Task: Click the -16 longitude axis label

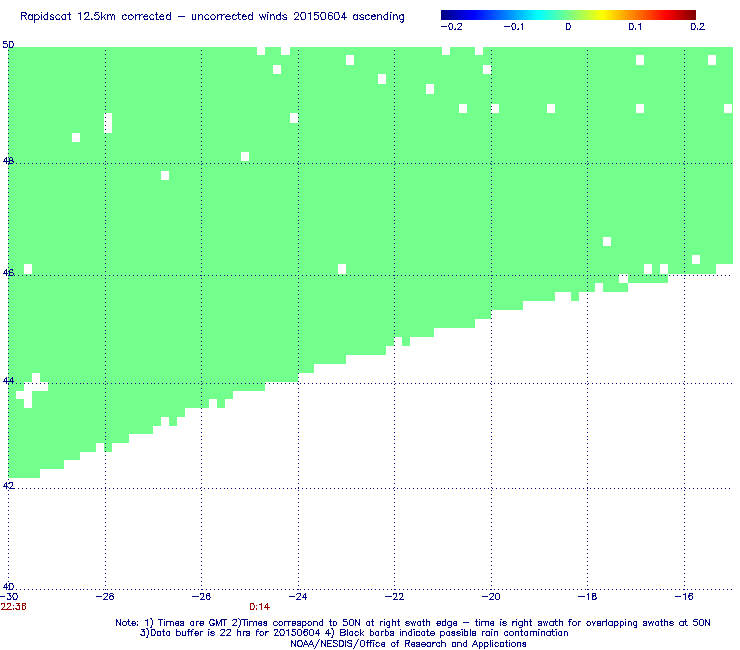Action: [x=684, y=597]
